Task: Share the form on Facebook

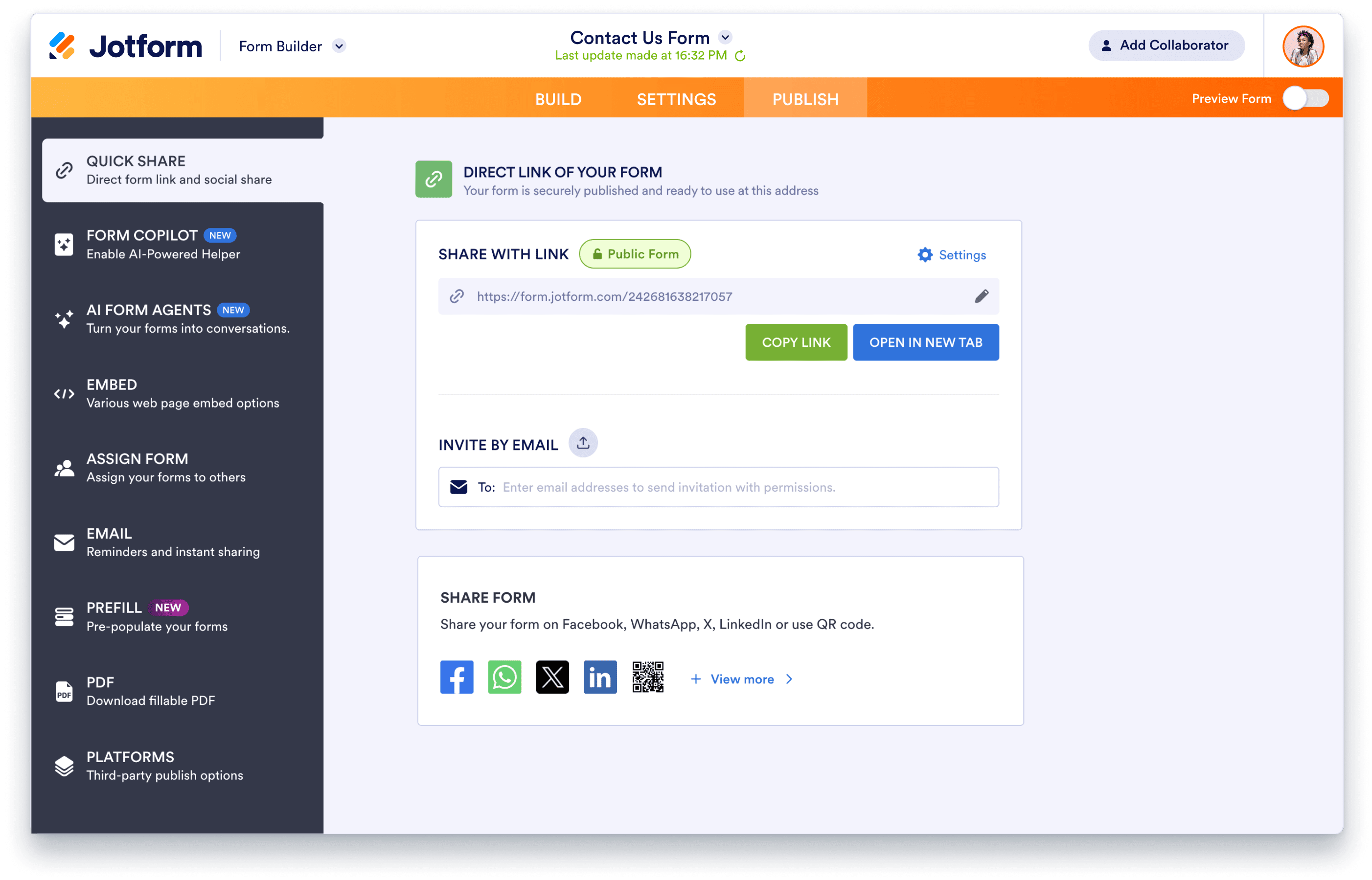Action: pyautogui.click(x=457, y=677)
